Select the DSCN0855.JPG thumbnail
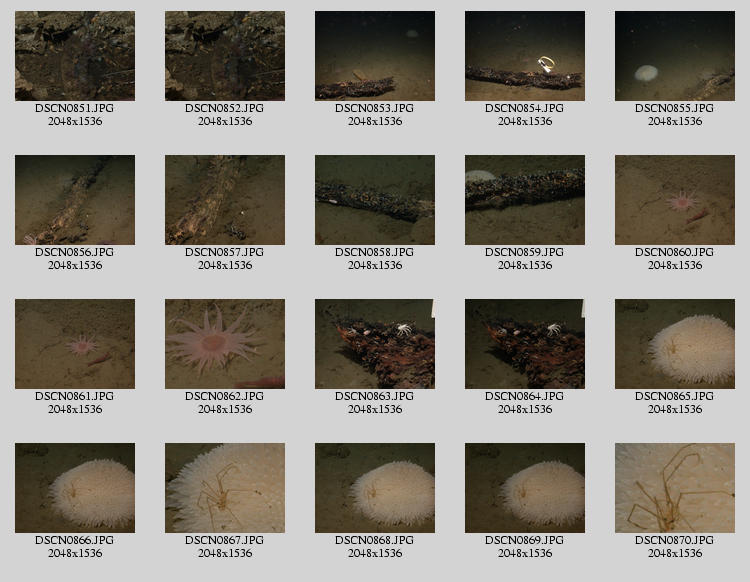This screenshot has width=750, height=582. [x=675, y=56]
